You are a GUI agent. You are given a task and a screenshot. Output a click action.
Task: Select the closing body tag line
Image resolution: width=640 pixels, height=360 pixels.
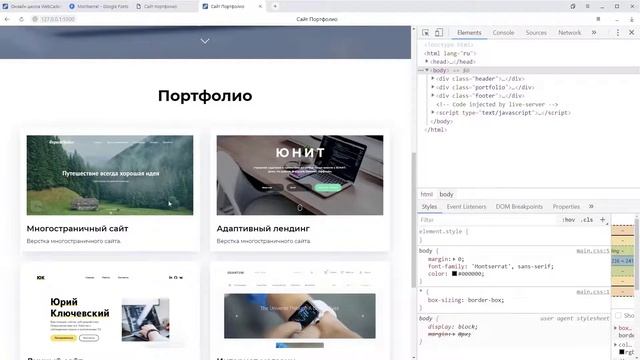[x=442, y=121]
